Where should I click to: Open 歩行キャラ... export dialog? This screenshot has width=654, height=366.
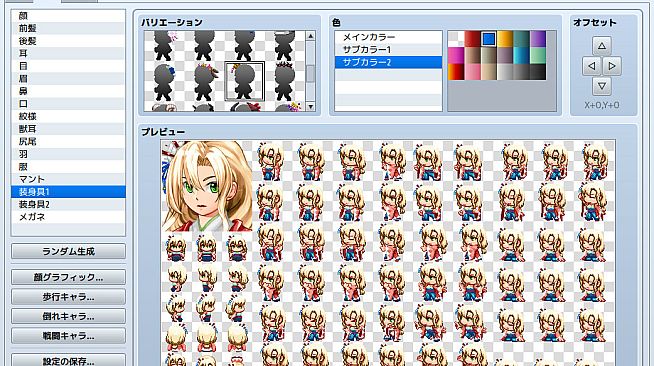tap(68, 297)
